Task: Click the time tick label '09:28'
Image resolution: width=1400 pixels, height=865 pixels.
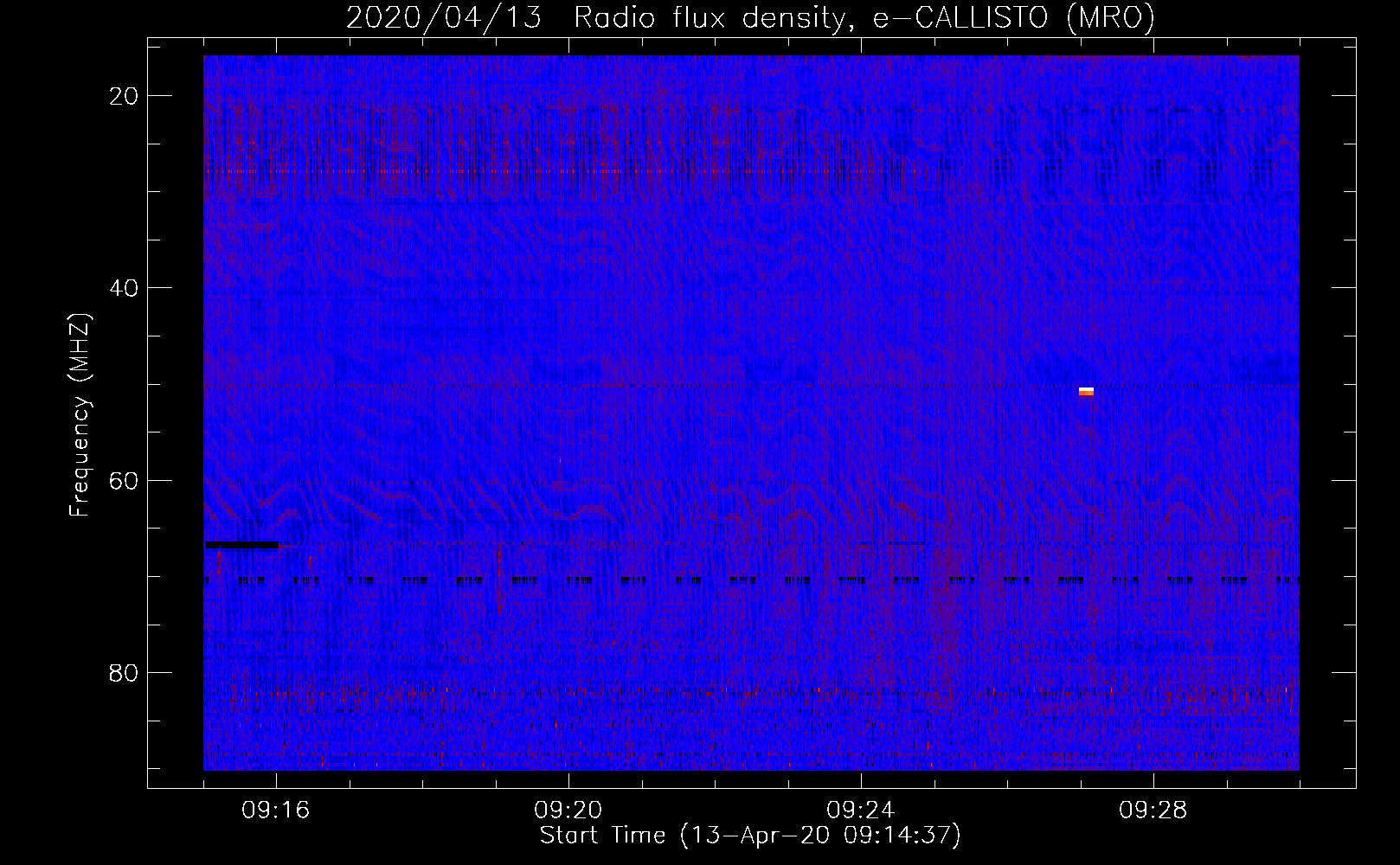Action: 1153,811
